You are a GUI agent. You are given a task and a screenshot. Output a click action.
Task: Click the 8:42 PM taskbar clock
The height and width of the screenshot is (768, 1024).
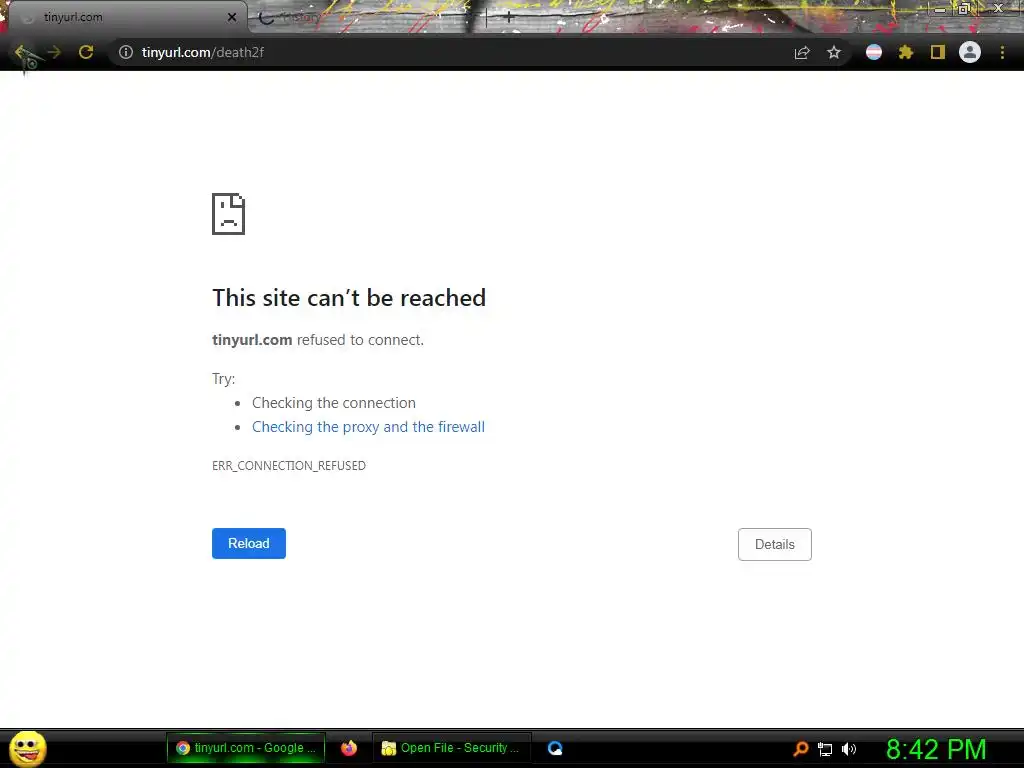pyautogui.click(x=936, y=749)
